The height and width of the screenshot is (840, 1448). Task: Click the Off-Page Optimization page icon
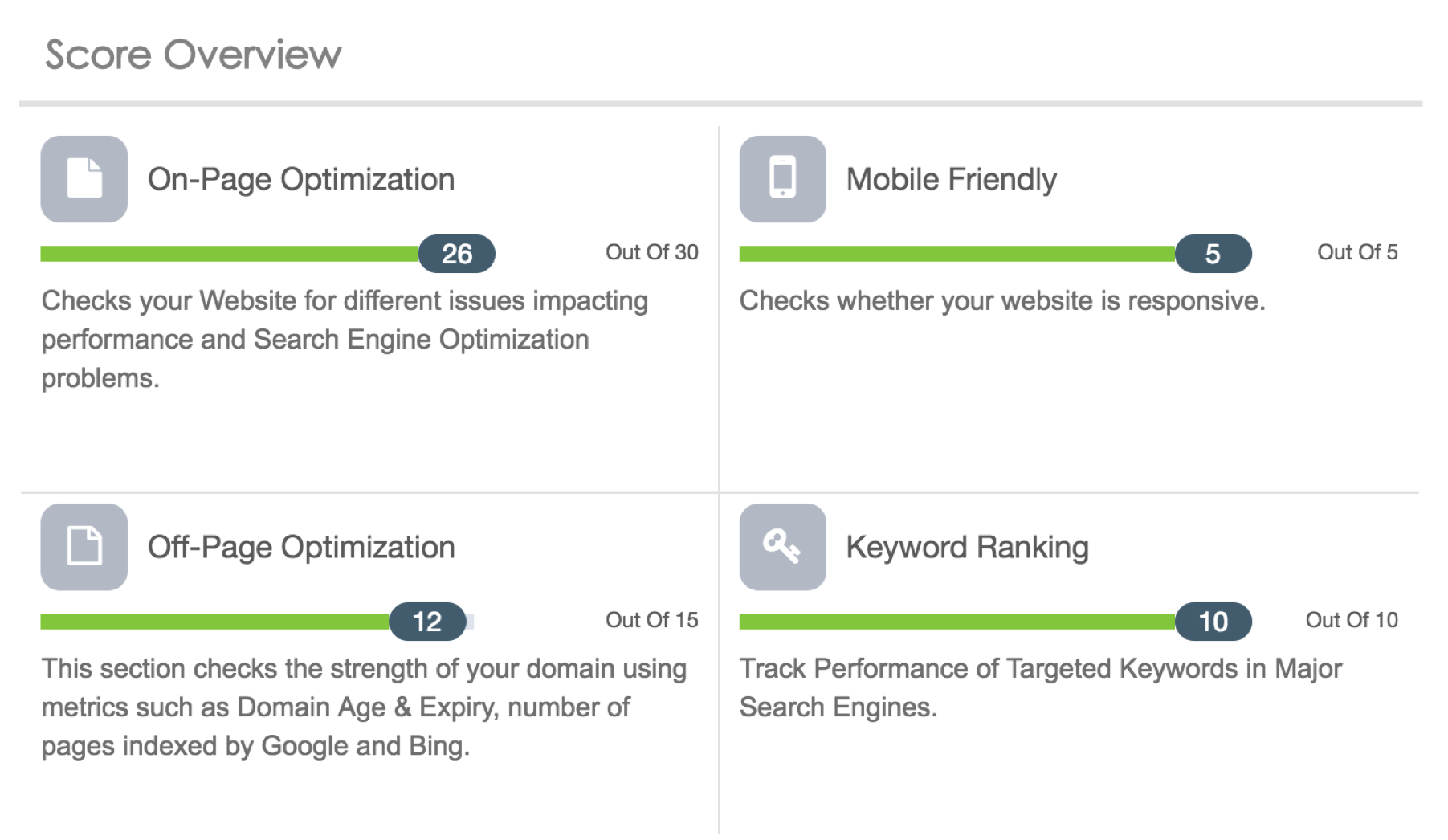(84, 547)
